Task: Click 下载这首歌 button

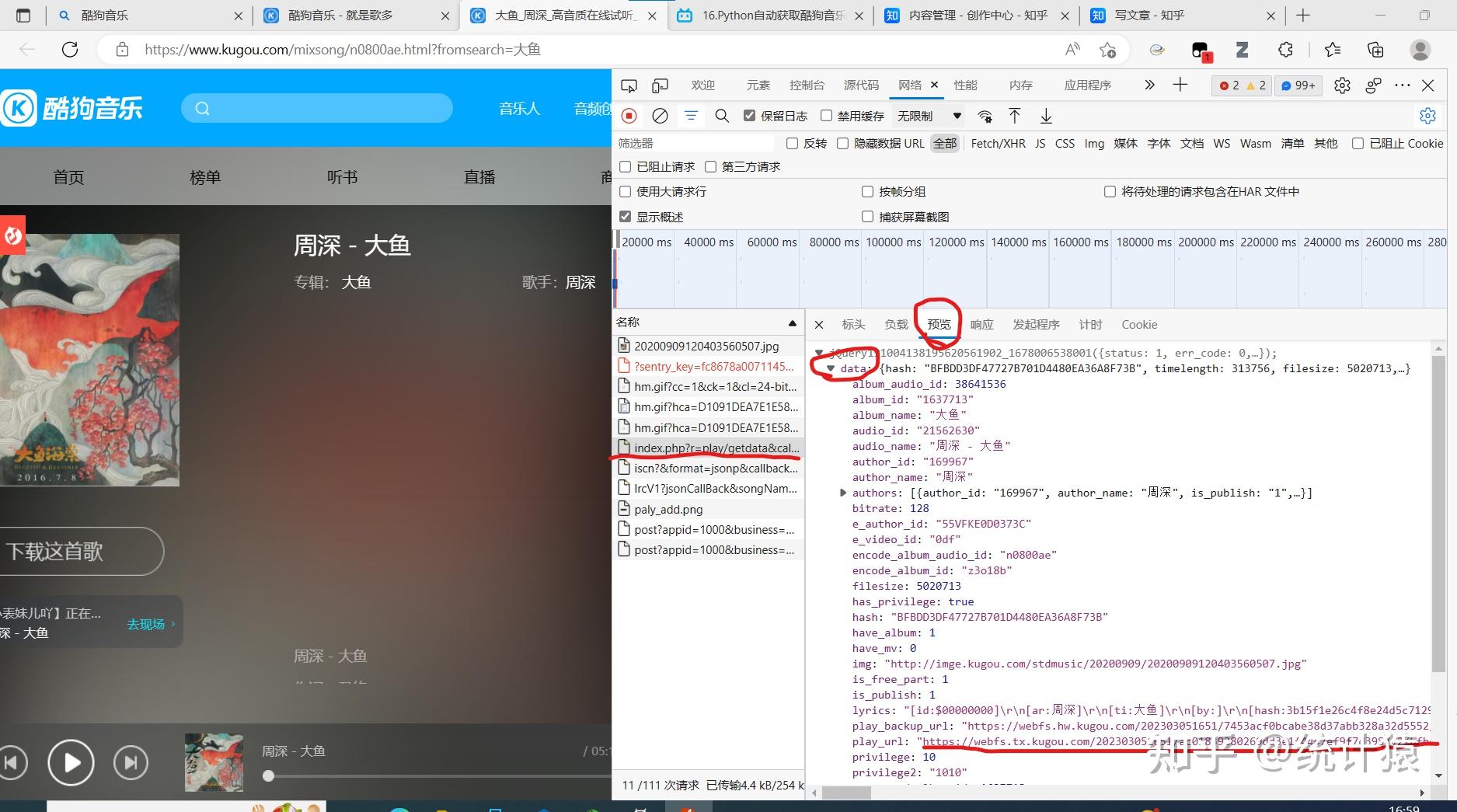Action: pyautogui.click(x=82, y=552)
